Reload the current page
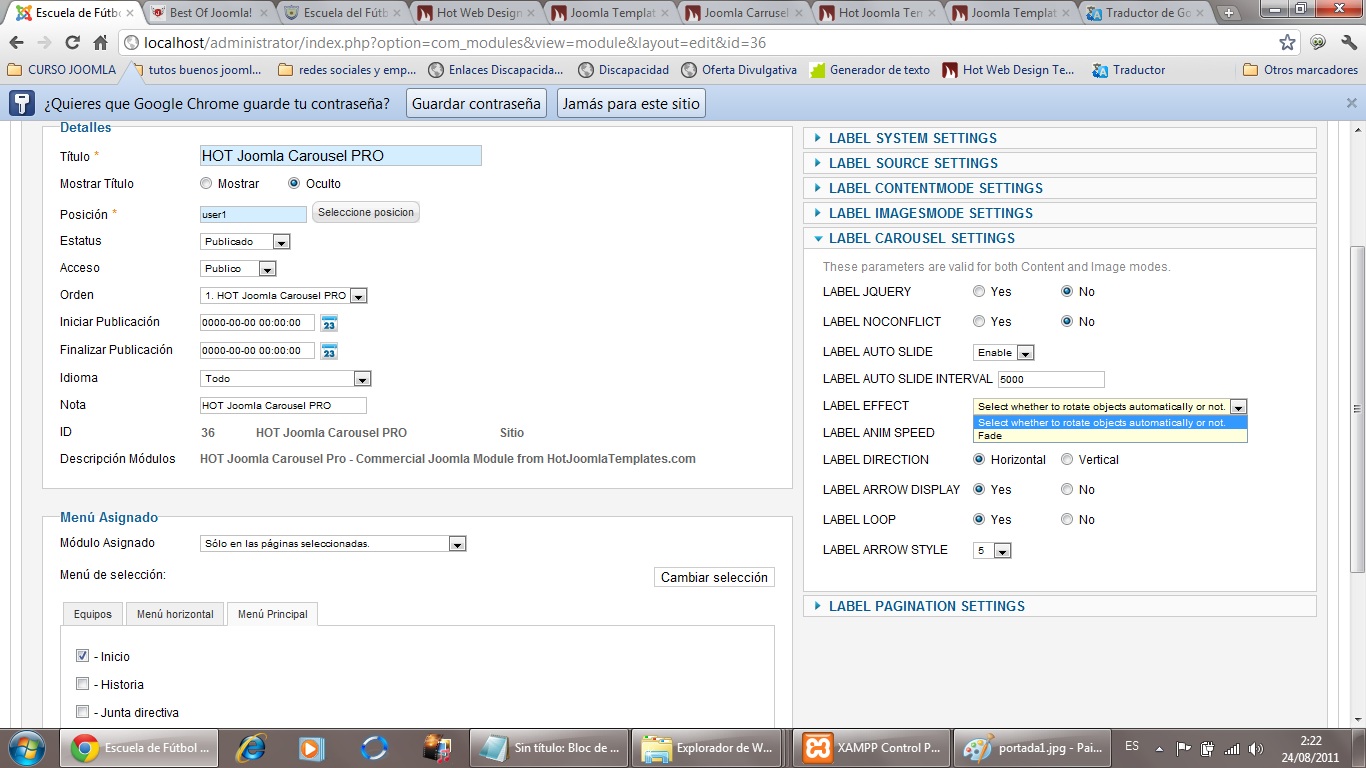Image resolution: width=1366 pixels, height=768 pixels. [x=72, y=43]
